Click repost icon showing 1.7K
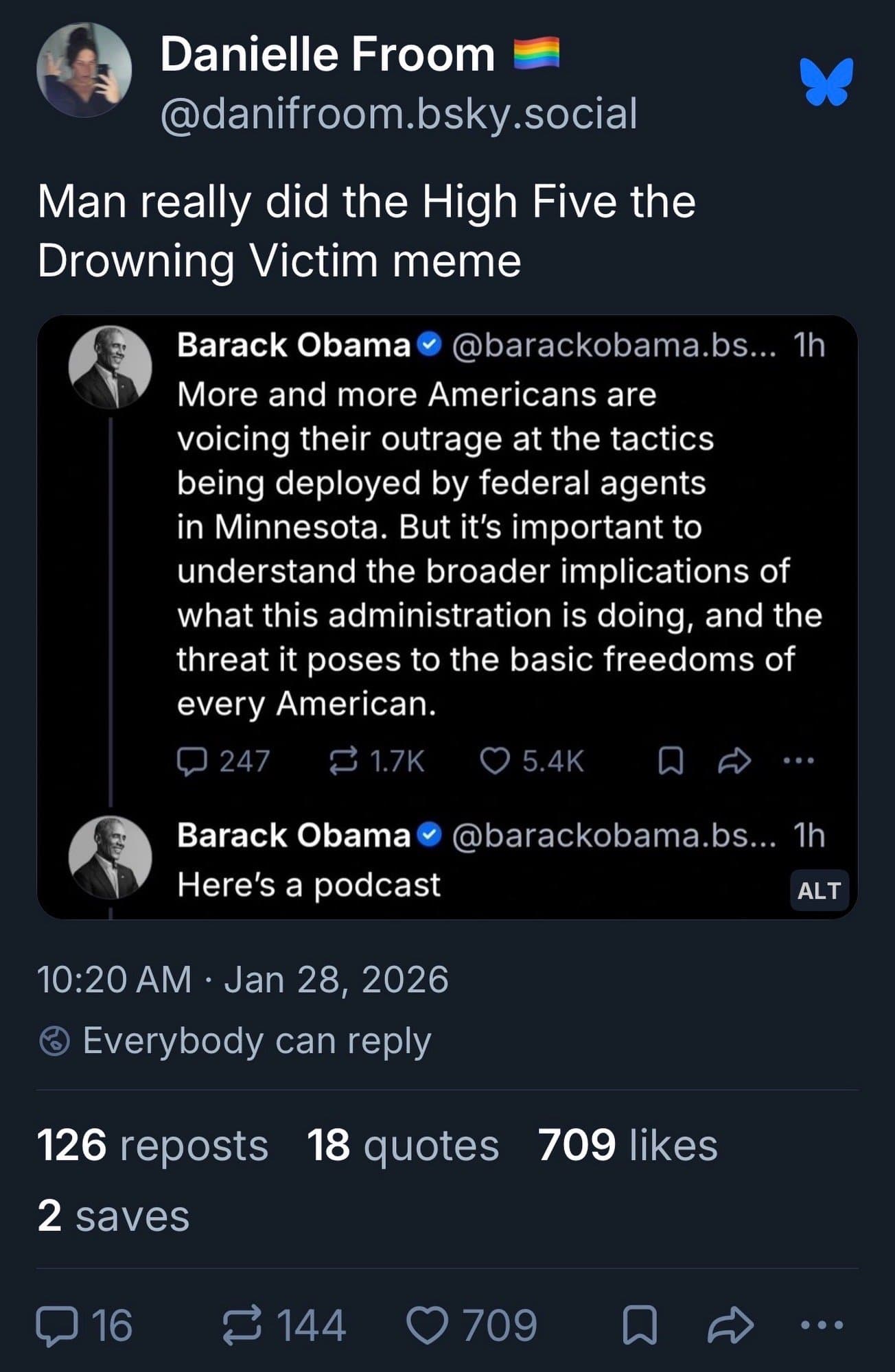Viewport: 895px width, 1372px height. (x=343, y=761)
